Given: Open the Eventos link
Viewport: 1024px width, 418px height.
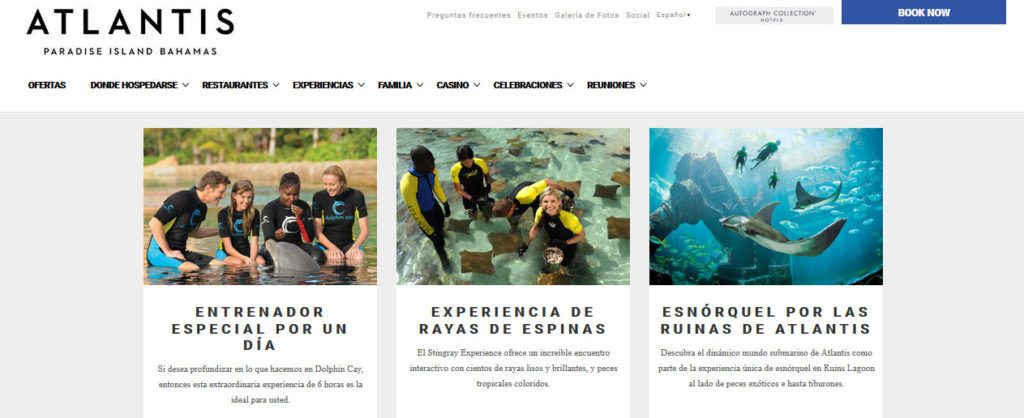Looking at the screenshot, I should pyautogui.click(x=533, y=15).
